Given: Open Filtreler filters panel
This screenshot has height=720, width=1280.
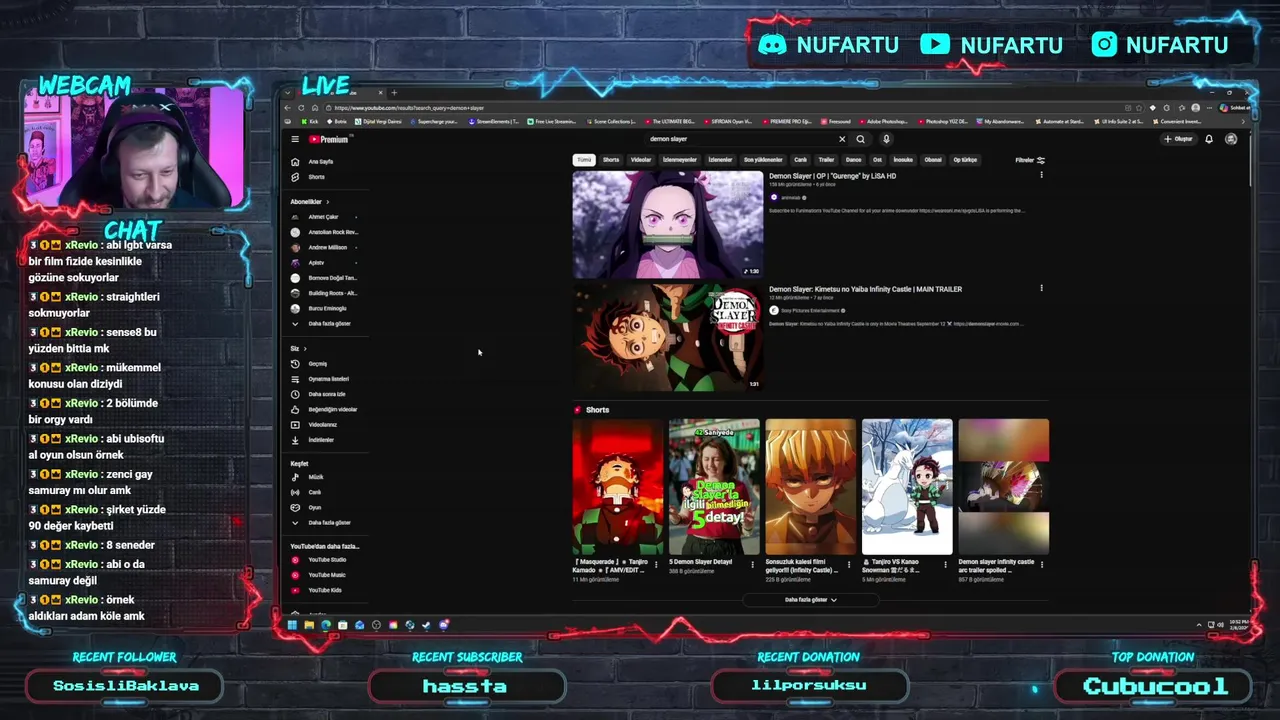Looking at the screenshot, I should (x=1030, y=160).
